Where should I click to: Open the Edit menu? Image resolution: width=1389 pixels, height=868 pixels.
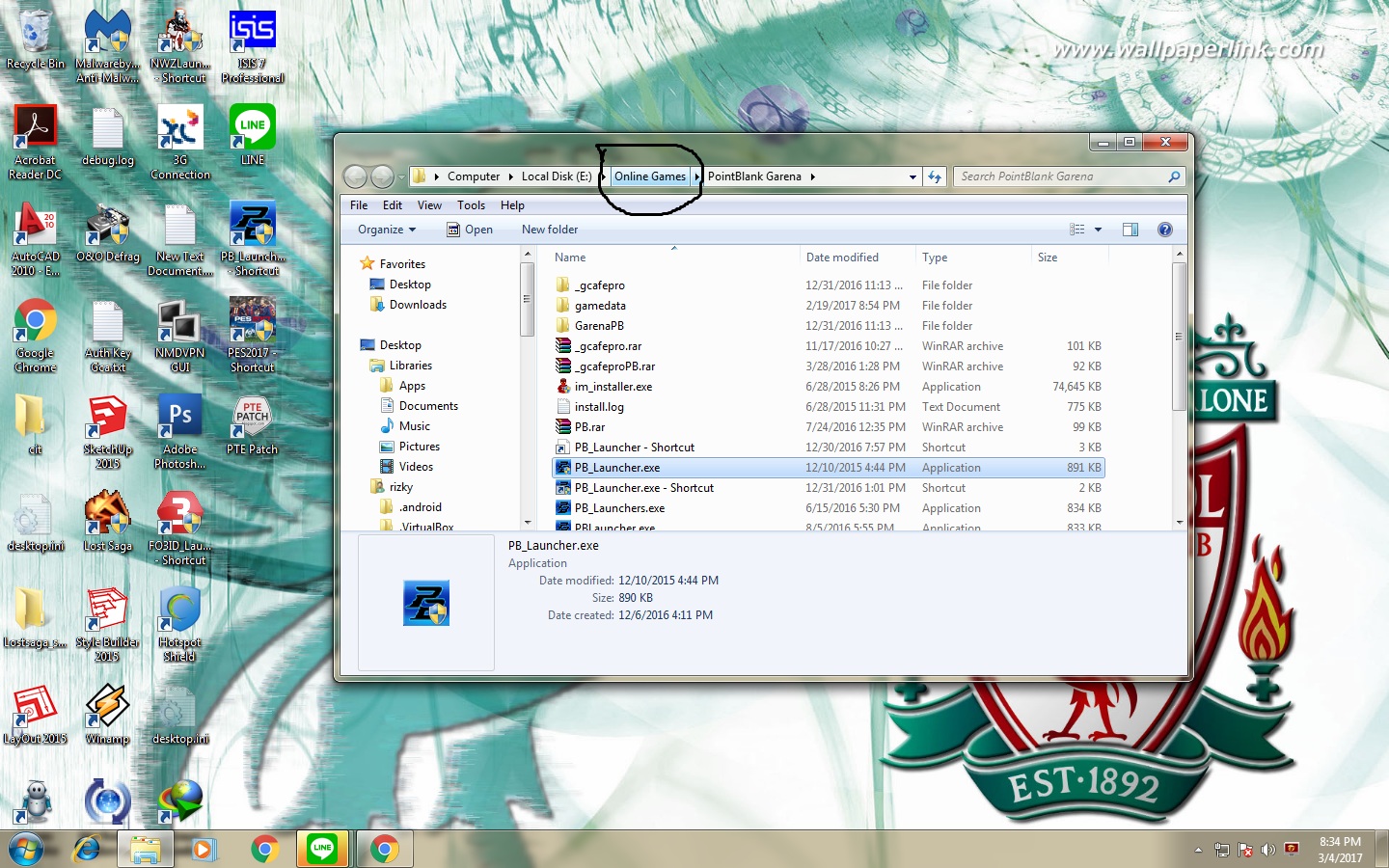click(x=393, y=205)
